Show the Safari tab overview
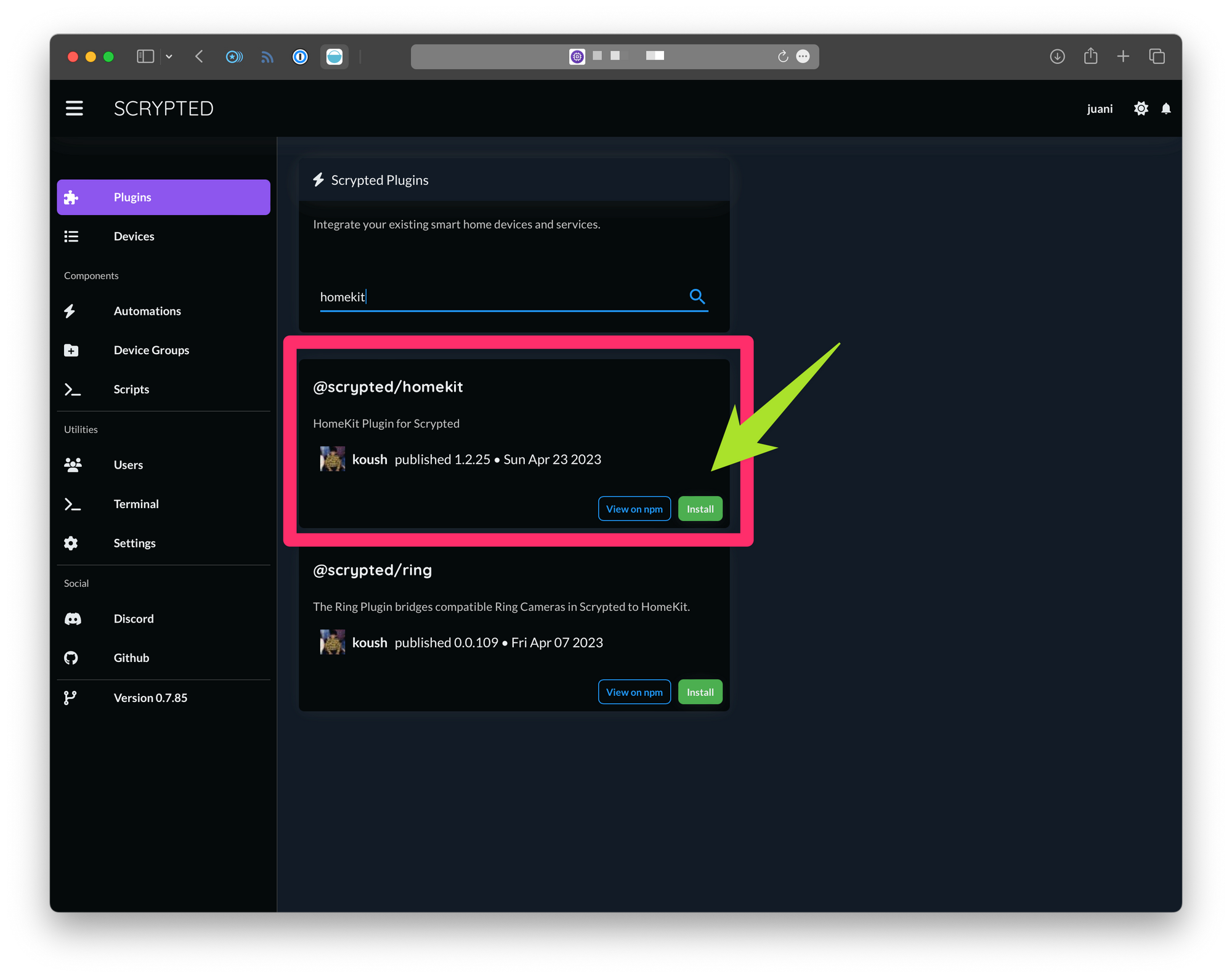The height and width of the screenshot is (978, 1232). pyautogui.click(x=1157, y=57)
